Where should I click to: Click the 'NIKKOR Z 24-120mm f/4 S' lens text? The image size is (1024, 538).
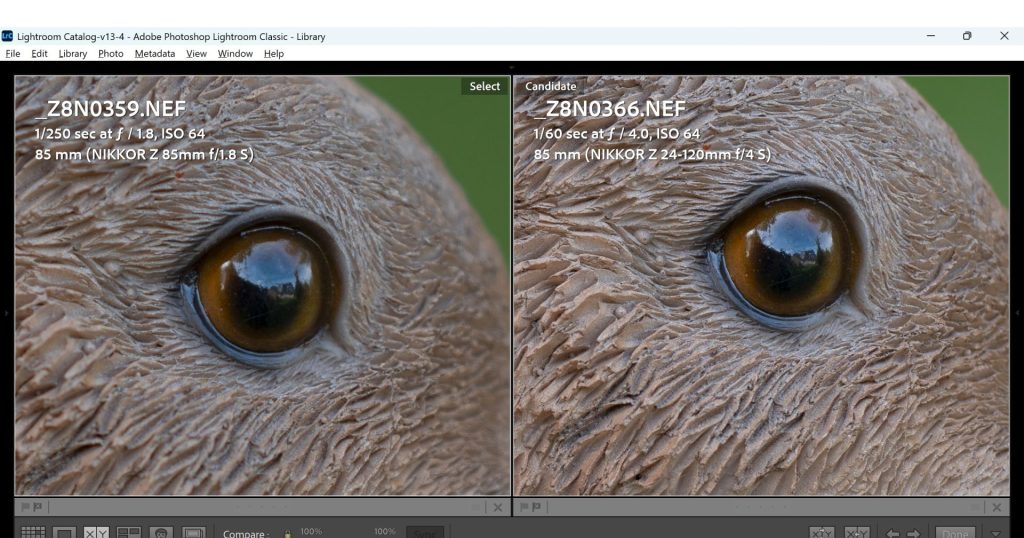coord(678,155)
